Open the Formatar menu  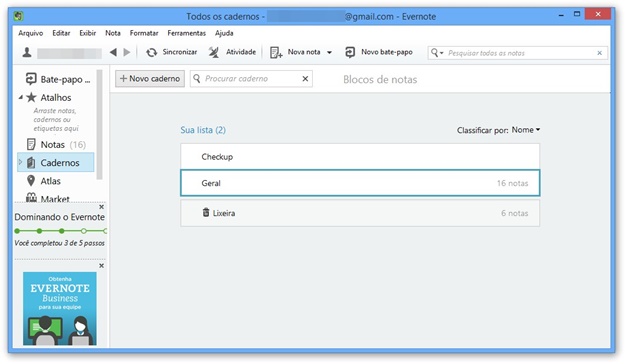point(144,33)
